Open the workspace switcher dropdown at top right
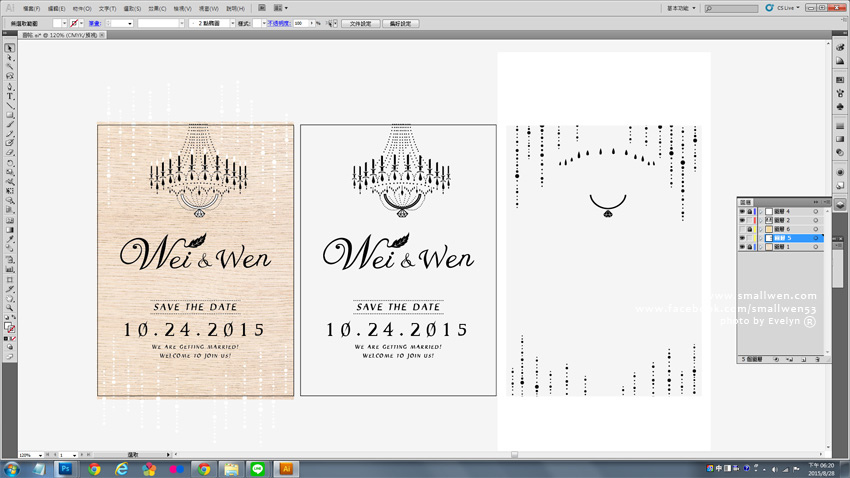This screenshot has height=478, width=850. pos(681,8)
